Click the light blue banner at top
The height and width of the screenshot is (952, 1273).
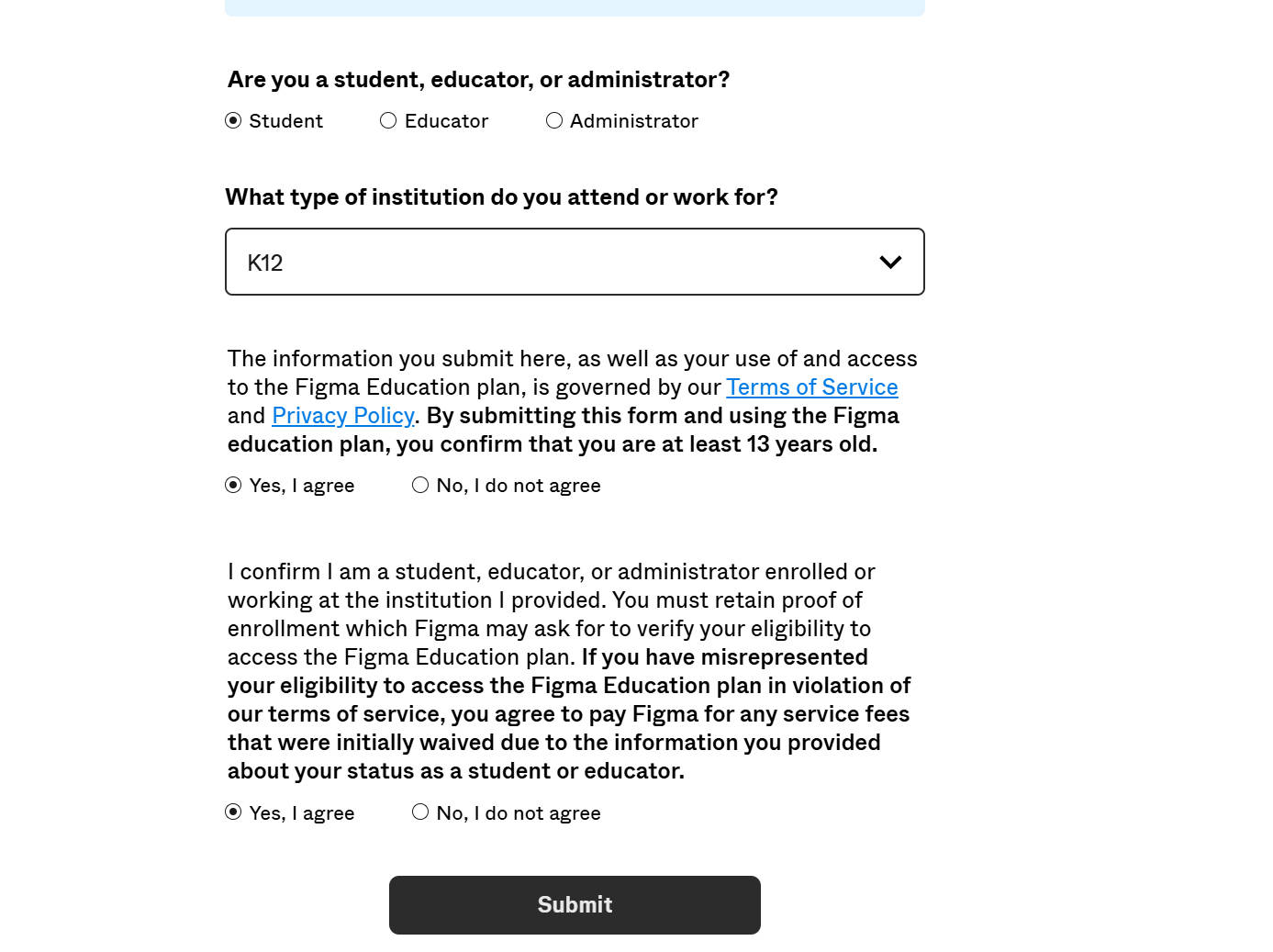[575, 7]
